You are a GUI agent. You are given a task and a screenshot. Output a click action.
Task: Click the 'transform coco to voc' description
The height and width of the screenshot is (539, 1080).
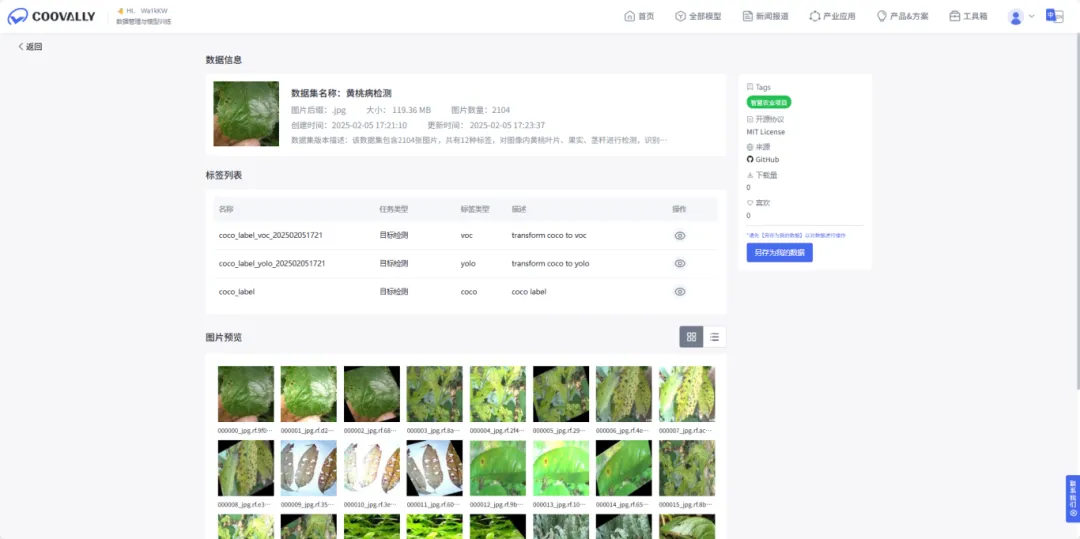[549, 235]
